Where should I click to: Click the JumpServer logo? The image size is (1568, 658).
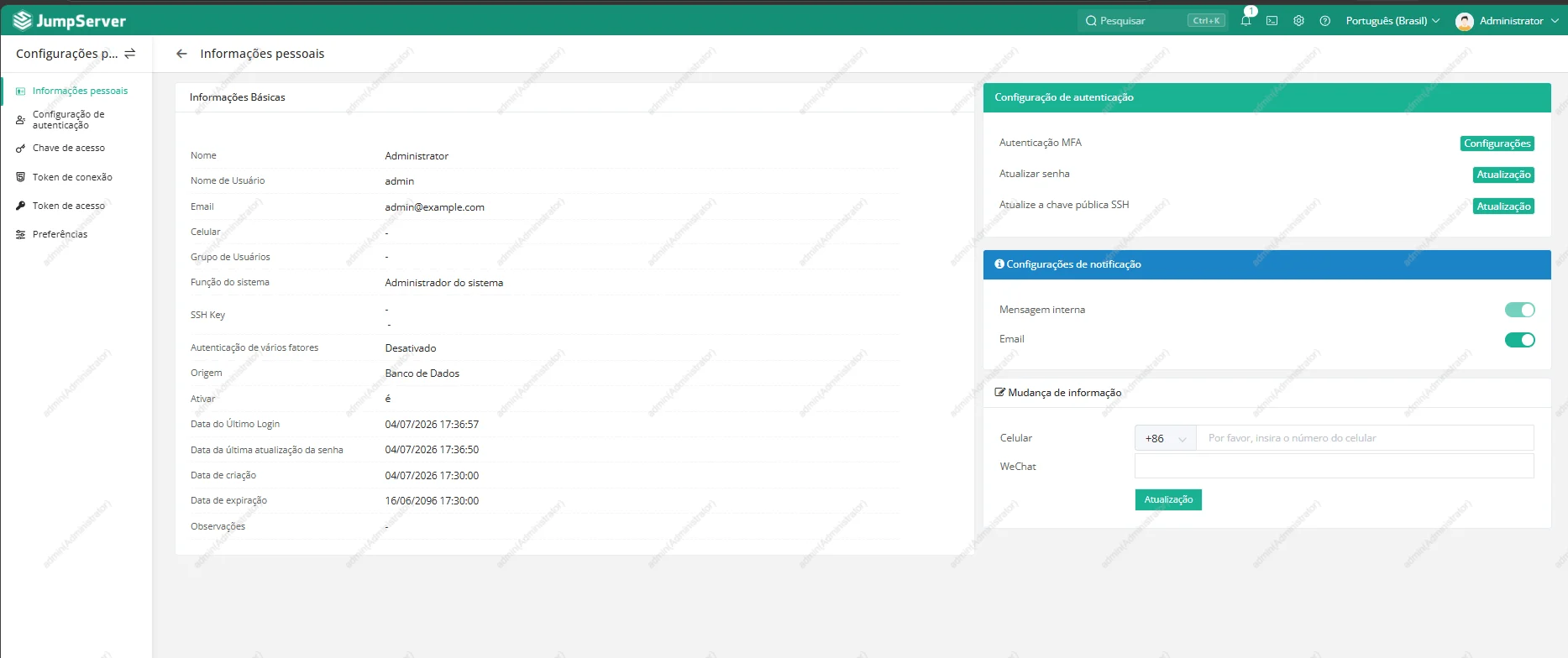pos(70,20)
